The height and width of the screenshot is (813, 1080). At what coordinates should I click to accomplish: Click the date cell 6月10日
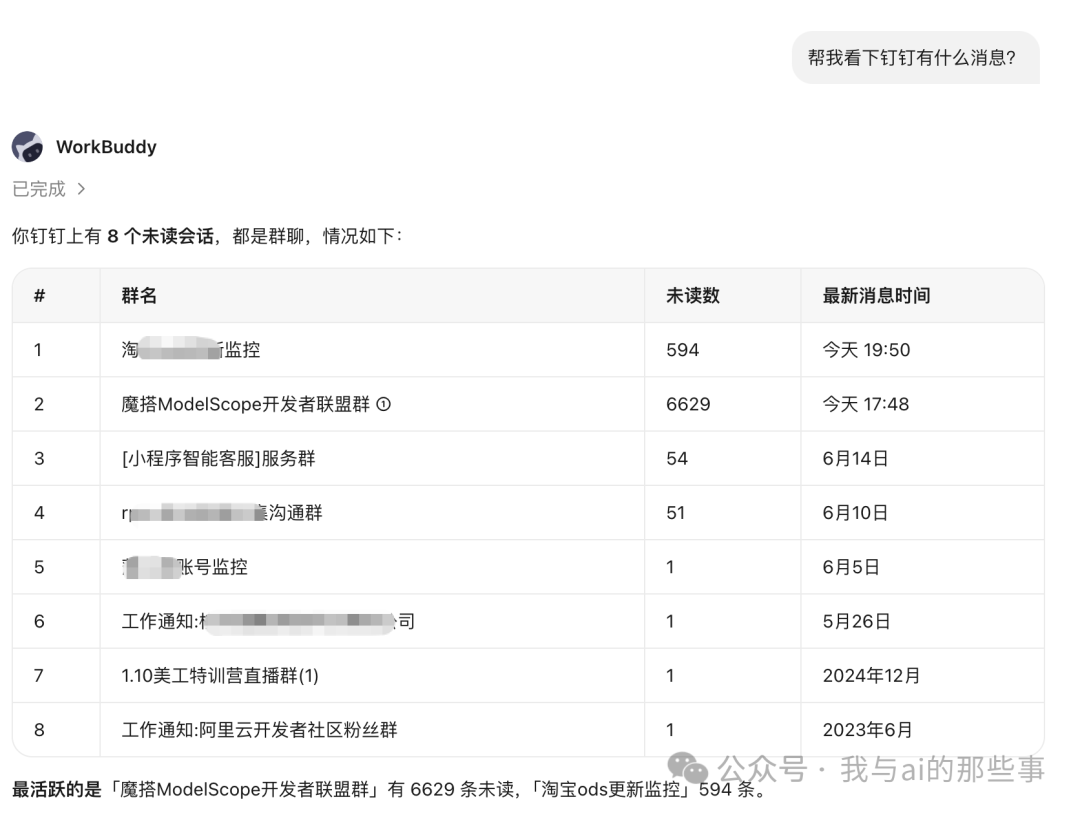coord(855,513)
